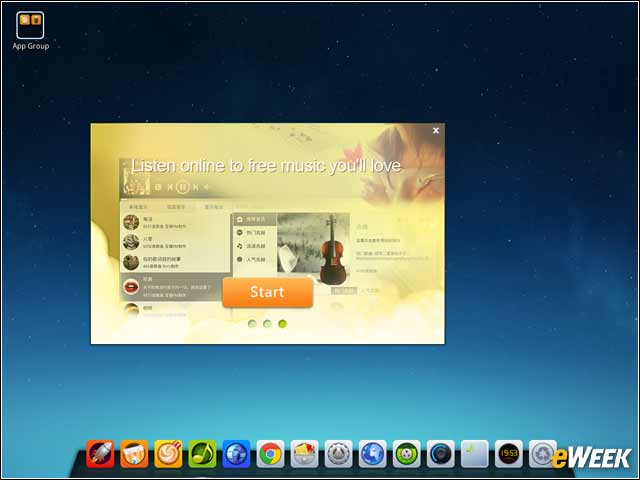Open the blue square globe browser icon
The width and height of the screenshot is (640, 480).
(236, 454)
